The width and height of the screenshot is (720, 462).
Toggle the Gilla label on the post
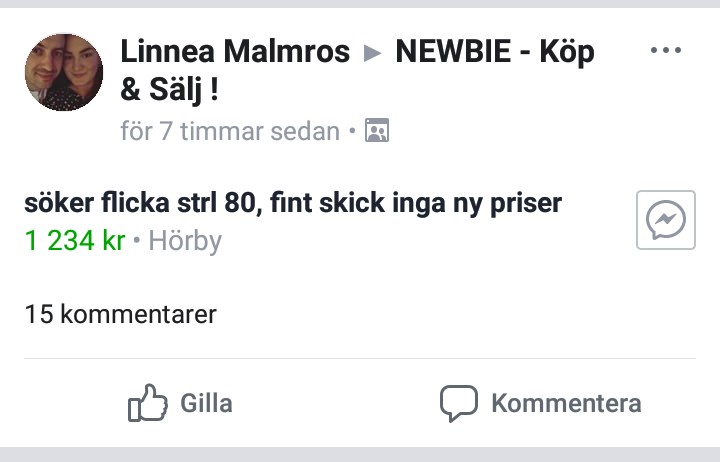(x=206, y=403)
